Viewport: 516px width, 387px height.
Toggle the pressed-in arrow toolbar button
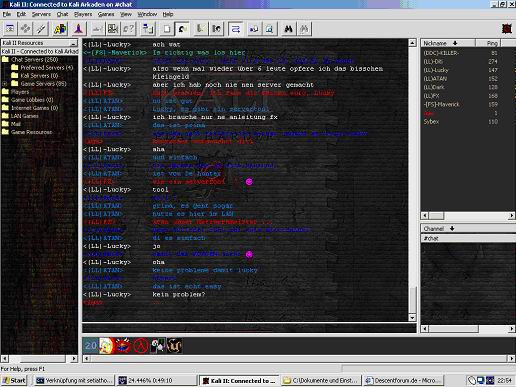[182, 29]
